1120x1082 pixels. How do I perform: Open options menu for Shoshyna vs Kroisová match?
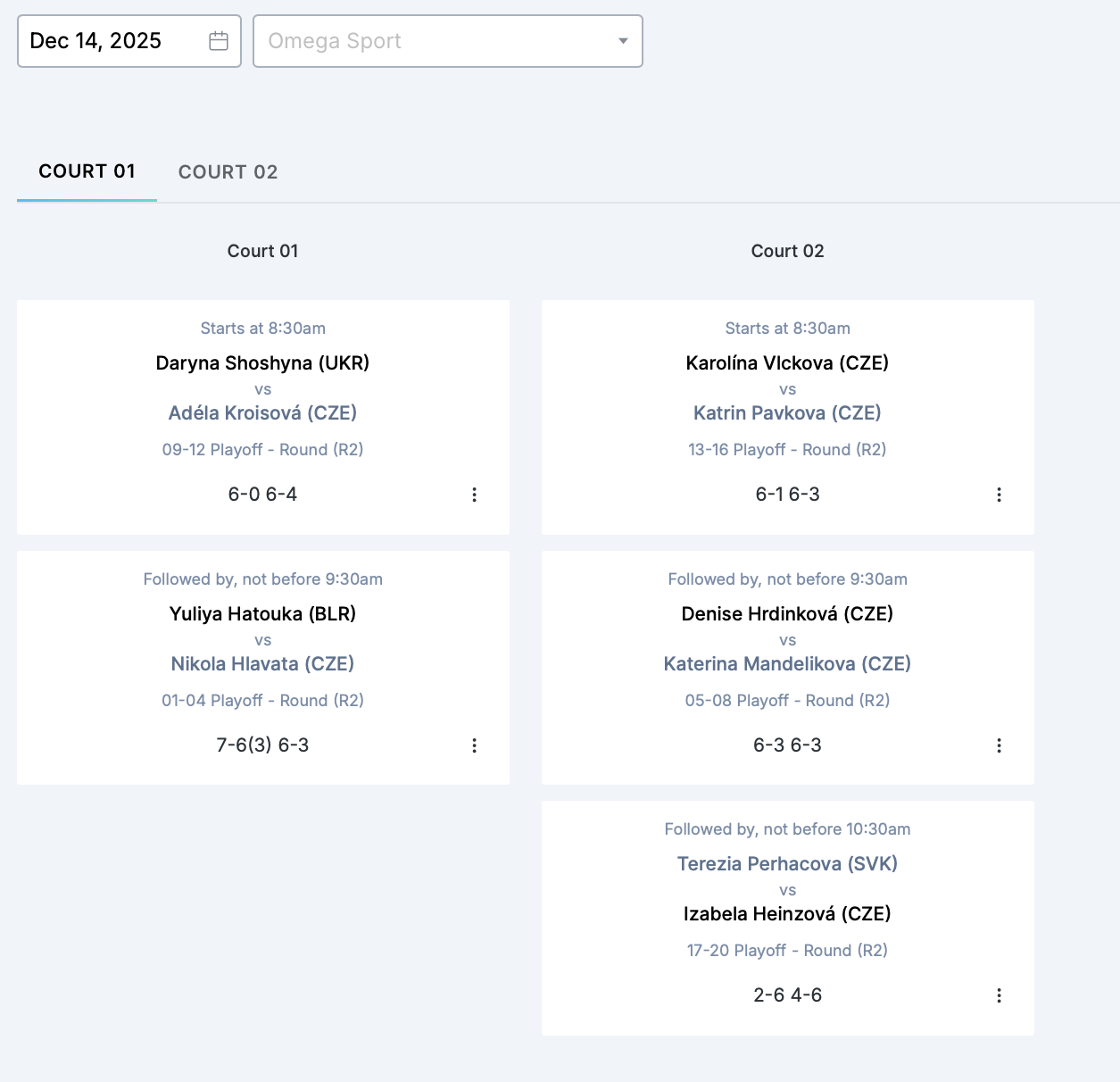[x=474, y=495]
